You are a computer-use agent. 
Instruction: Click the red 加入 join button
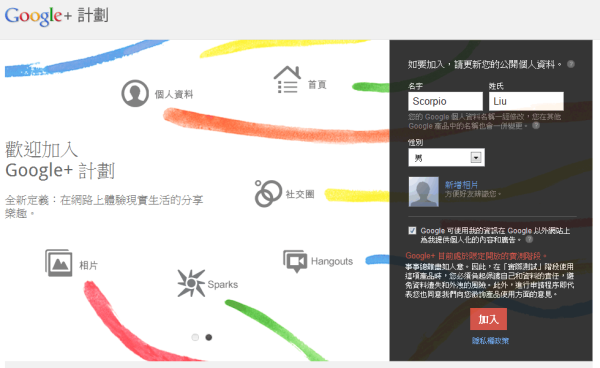point(488,319)
